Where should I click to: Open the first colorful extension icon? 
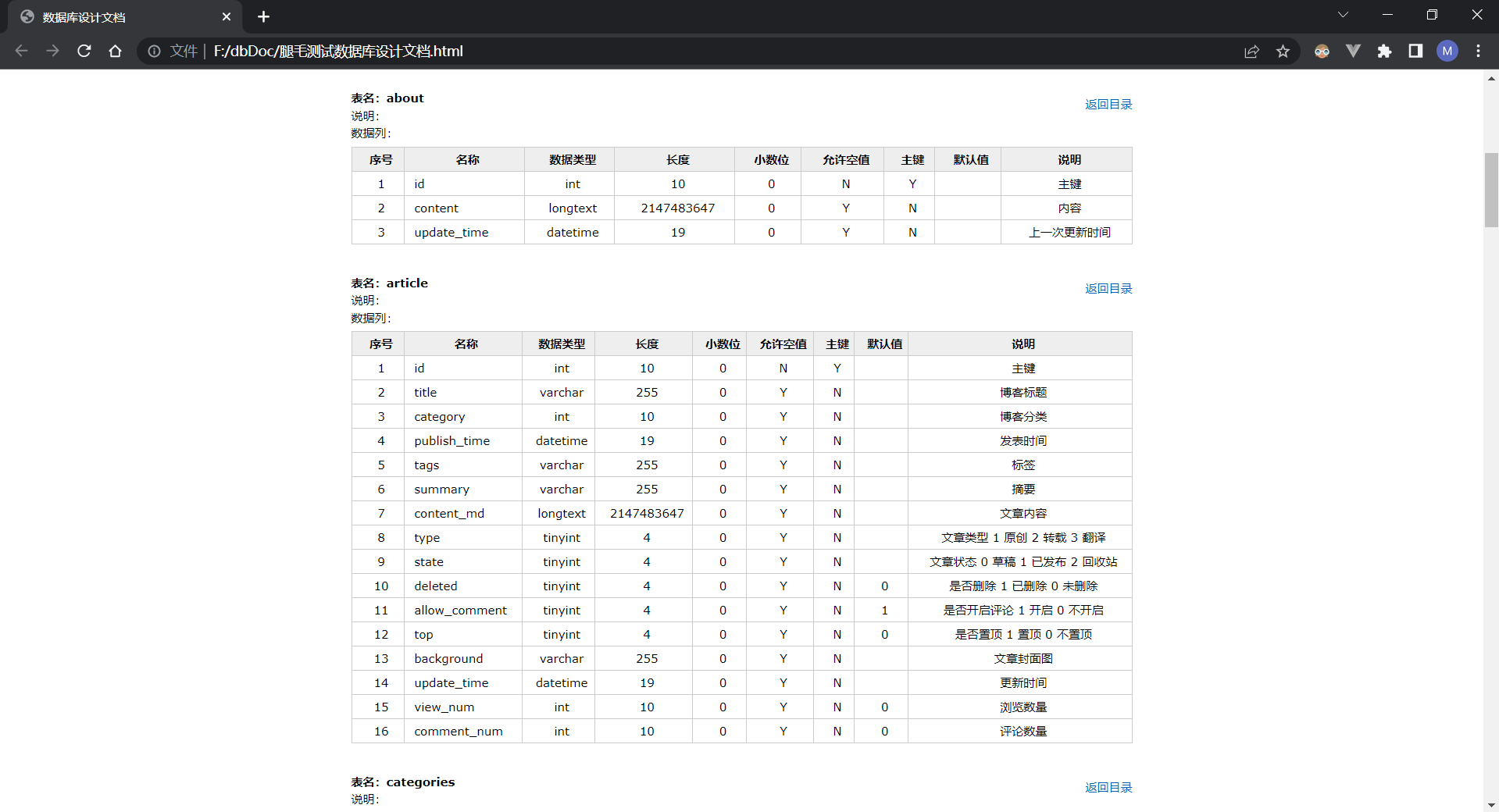pos(1322,51)
